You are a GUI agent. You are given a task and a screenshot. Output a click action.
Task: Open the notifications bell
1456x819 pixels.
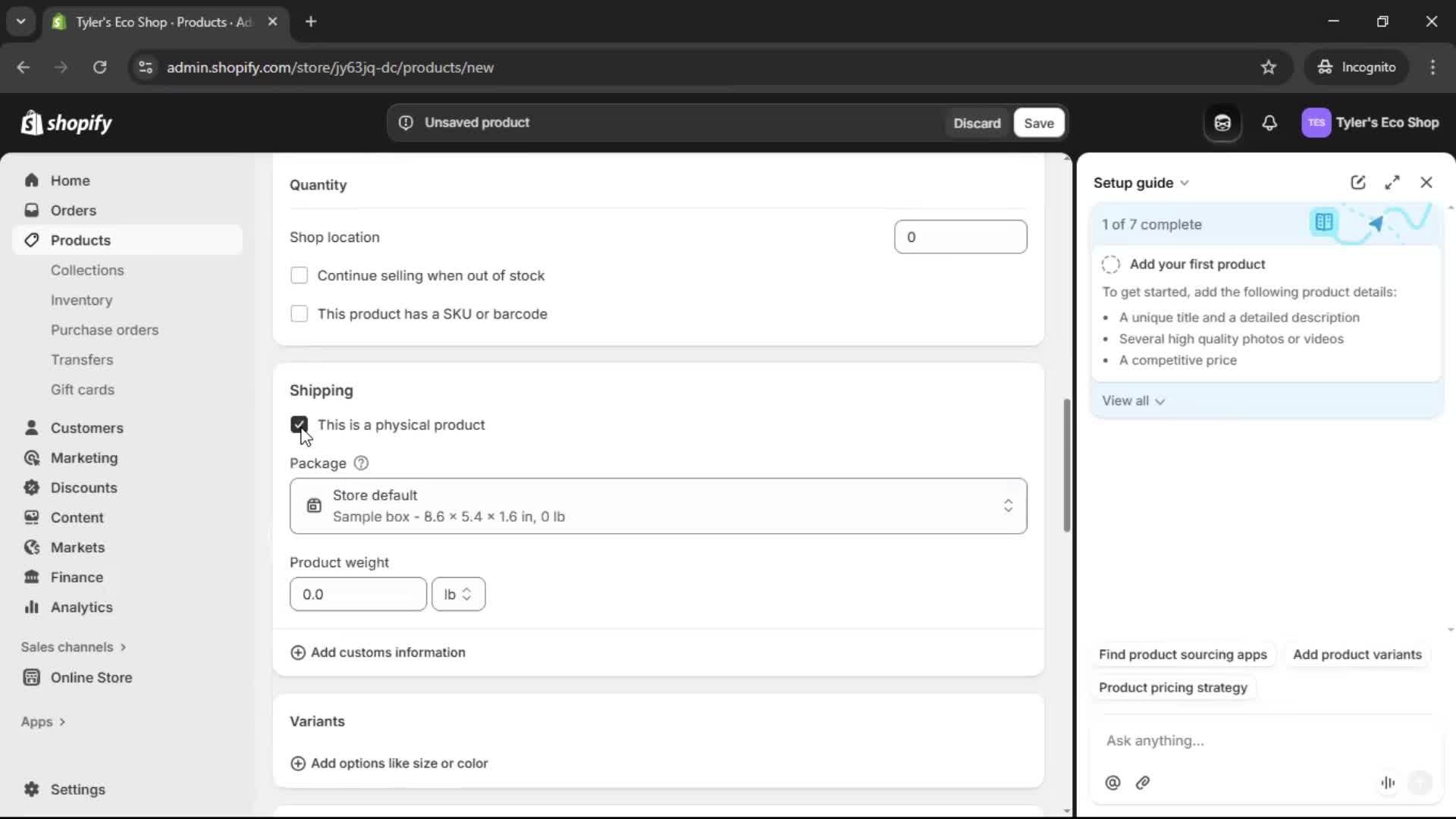1270,123
